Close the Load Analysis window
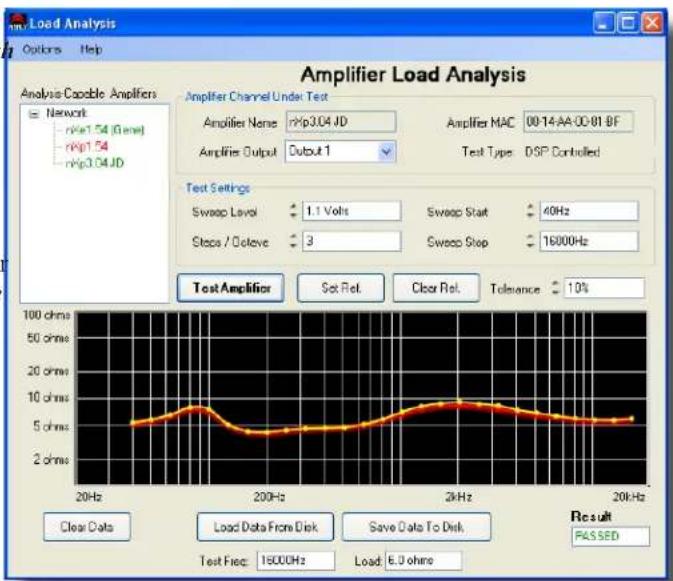The image size is (673, 581). click(x=652, y=23)
